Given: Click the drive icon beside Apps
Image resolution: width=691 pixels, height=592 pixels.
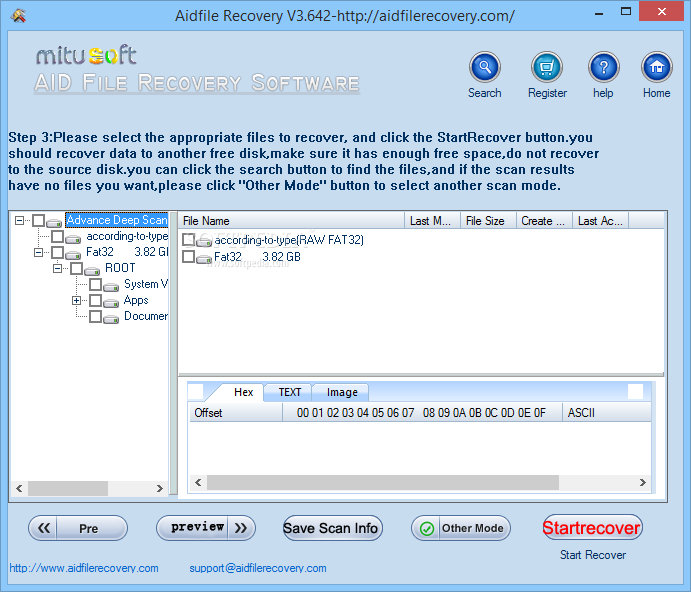Looking at the screenshot, I should tap(111, 302).
